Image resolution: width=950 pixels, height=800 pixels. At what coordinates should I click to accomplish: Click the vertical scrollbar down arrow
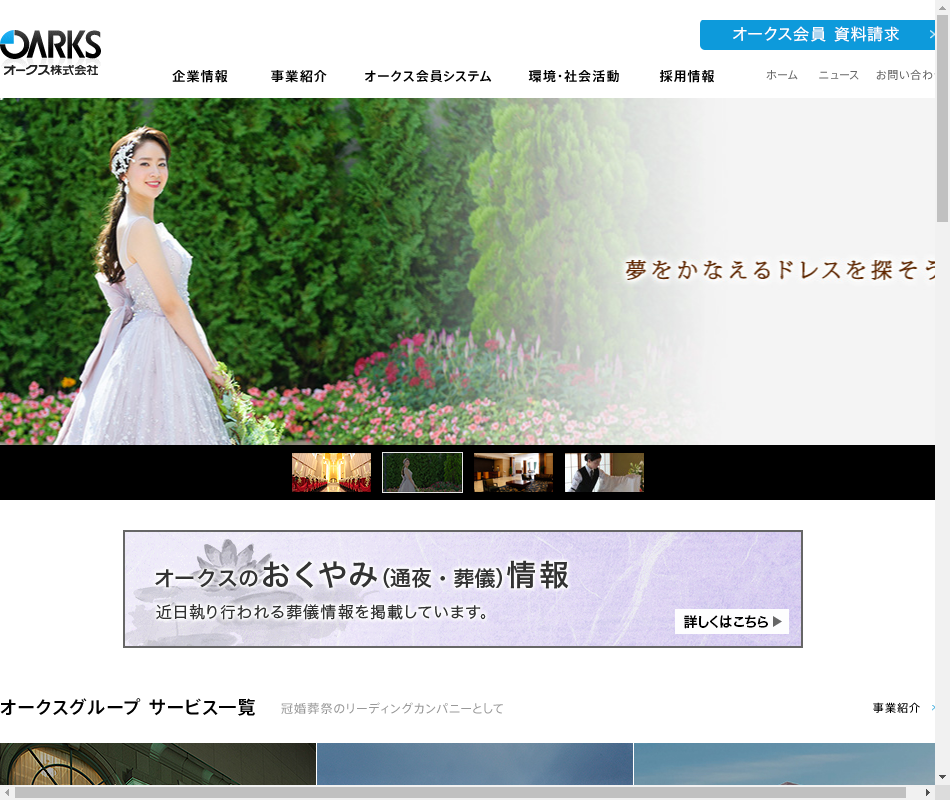[942, 776]
